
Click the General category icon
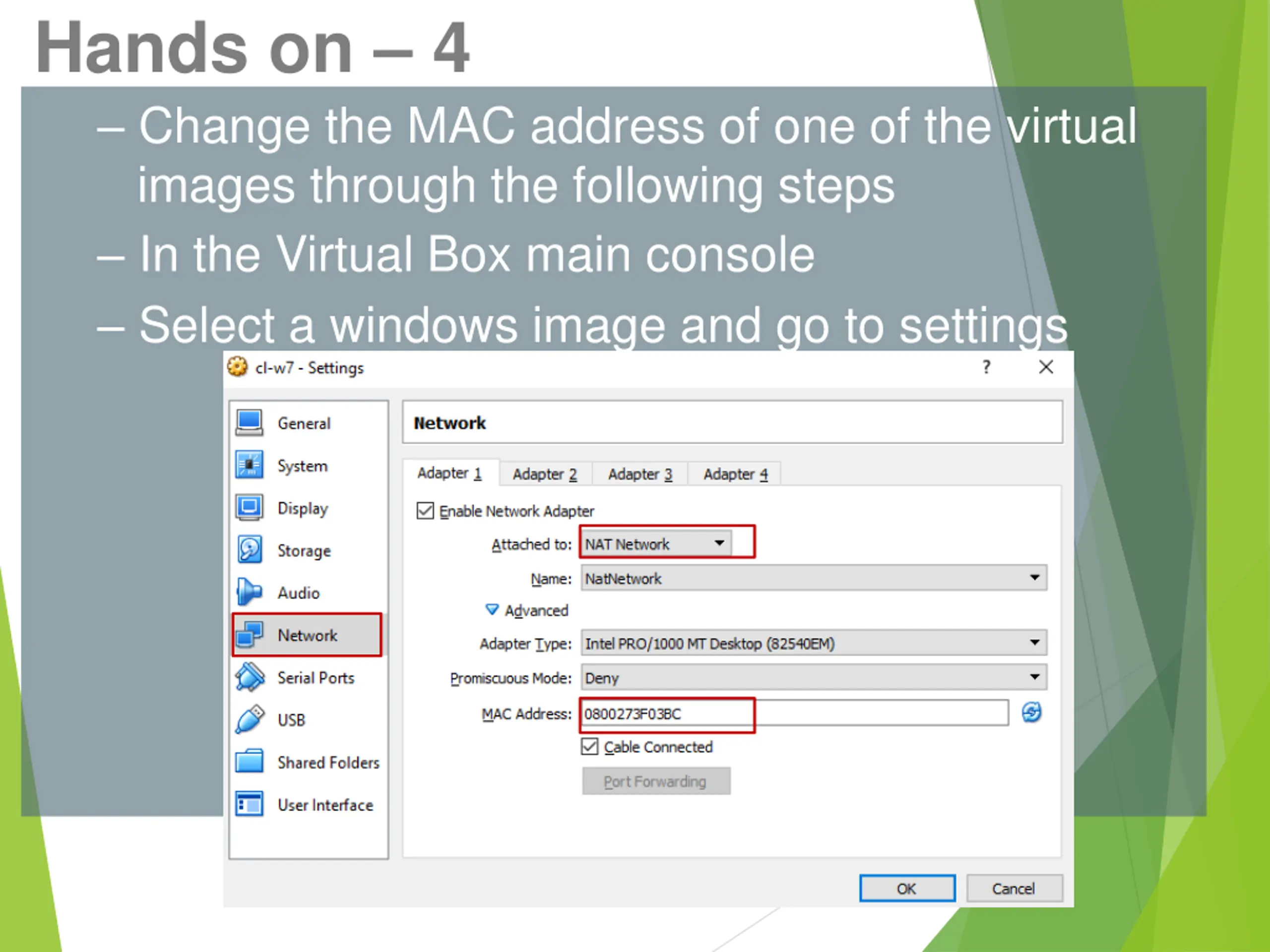[x=249, y=423]
